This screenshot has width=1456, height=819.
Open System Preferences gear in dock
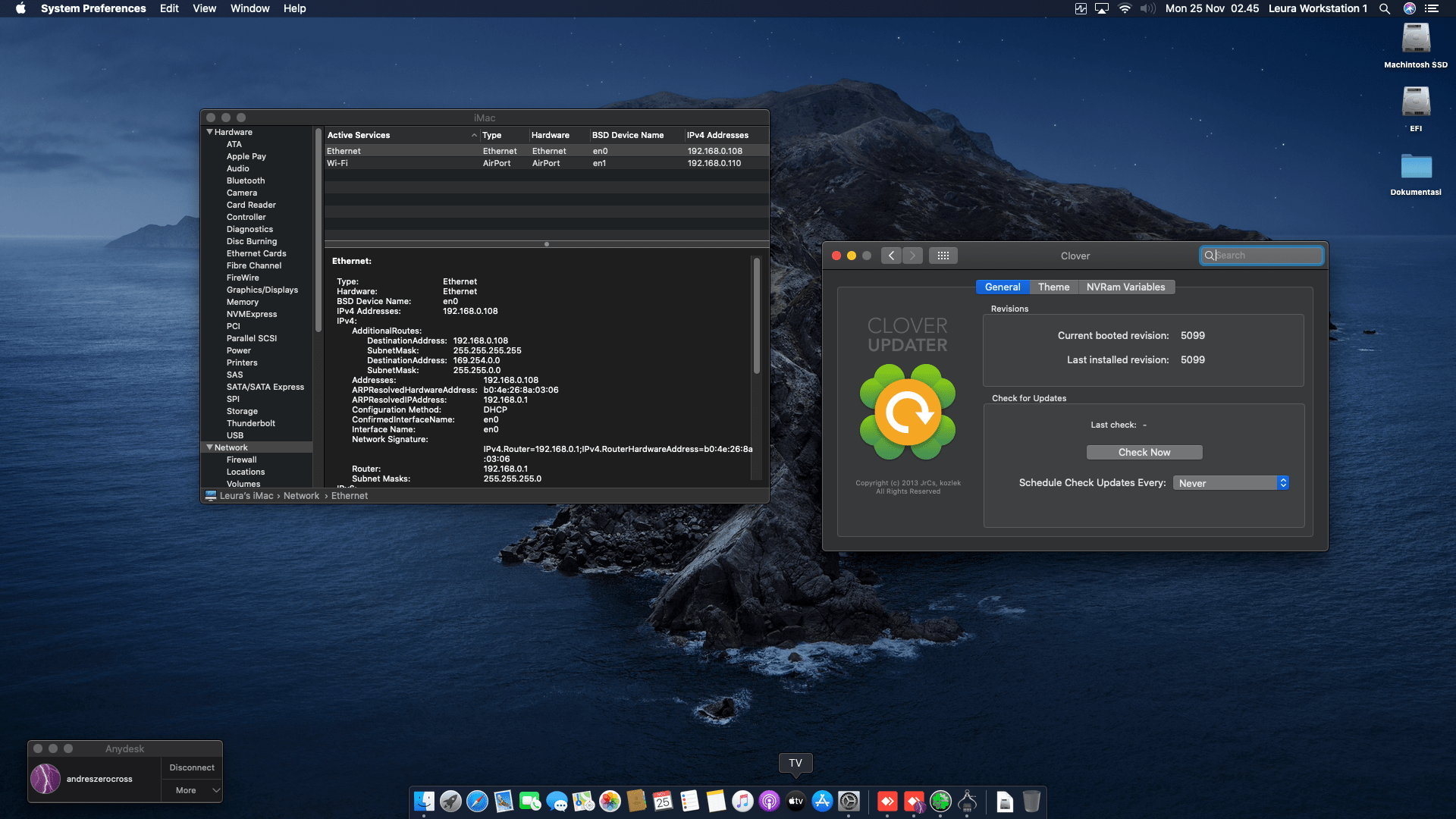tap(849, 802)
